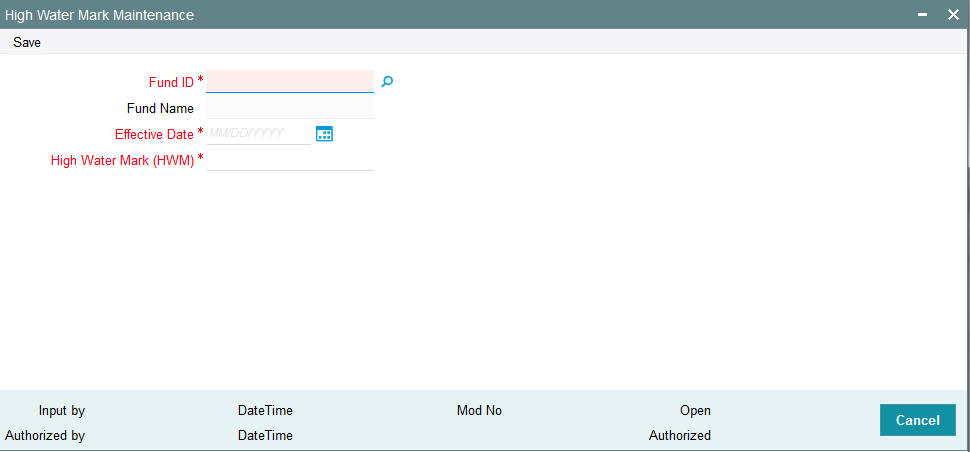The width and height of the screenshot is (970, 452).
Task: Click the "Input by" footer text
Action: [x=62, y=411]
